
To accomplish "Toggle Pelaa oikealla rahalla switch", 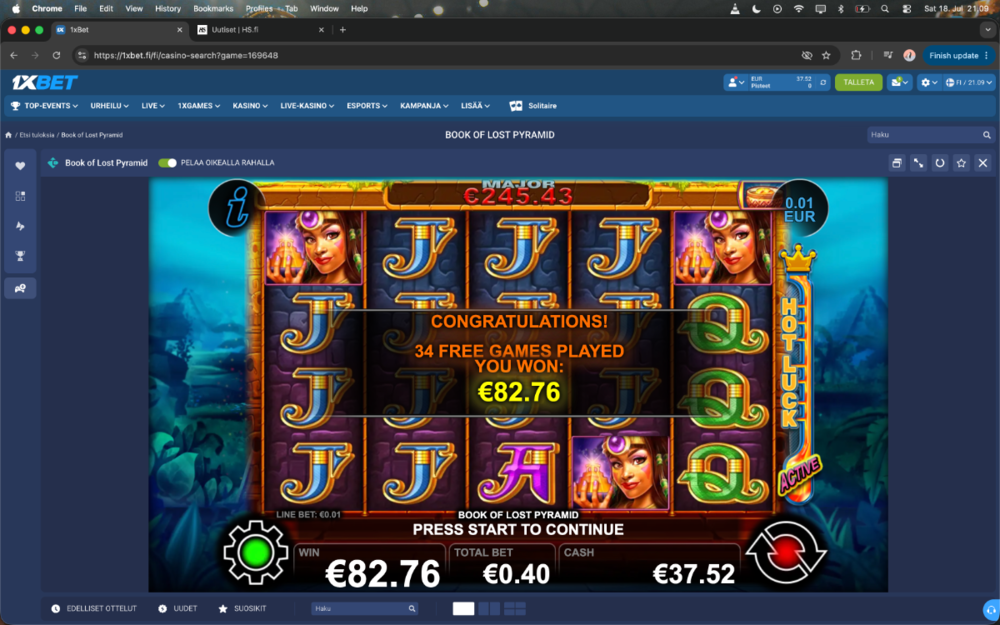I will coord(167,163).
